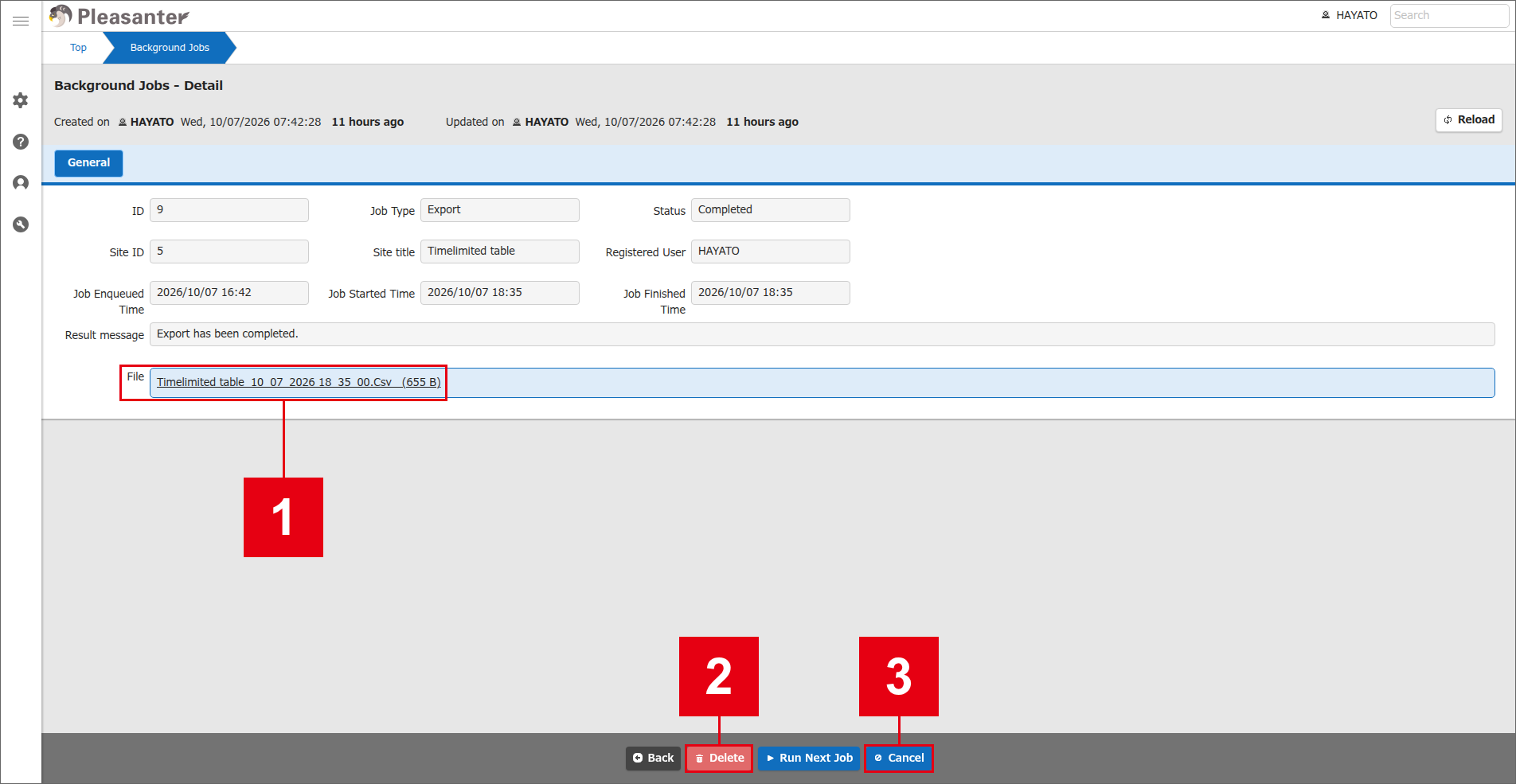The height and width of the screenshot is (784, 1516).
Task: Focus the Search input field
Action: [1448, 15]
